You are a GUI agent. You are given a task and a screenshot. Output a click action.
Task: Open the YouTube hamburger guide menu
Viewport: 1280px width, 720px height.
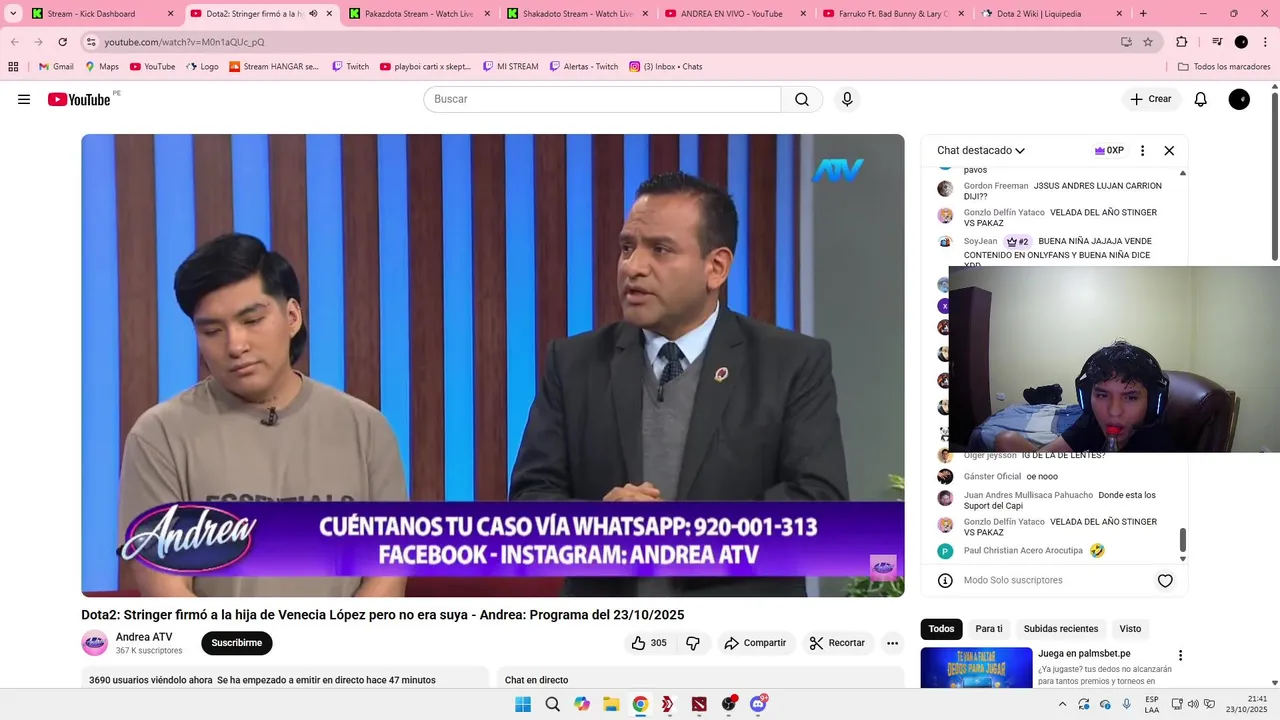[24, 99]
